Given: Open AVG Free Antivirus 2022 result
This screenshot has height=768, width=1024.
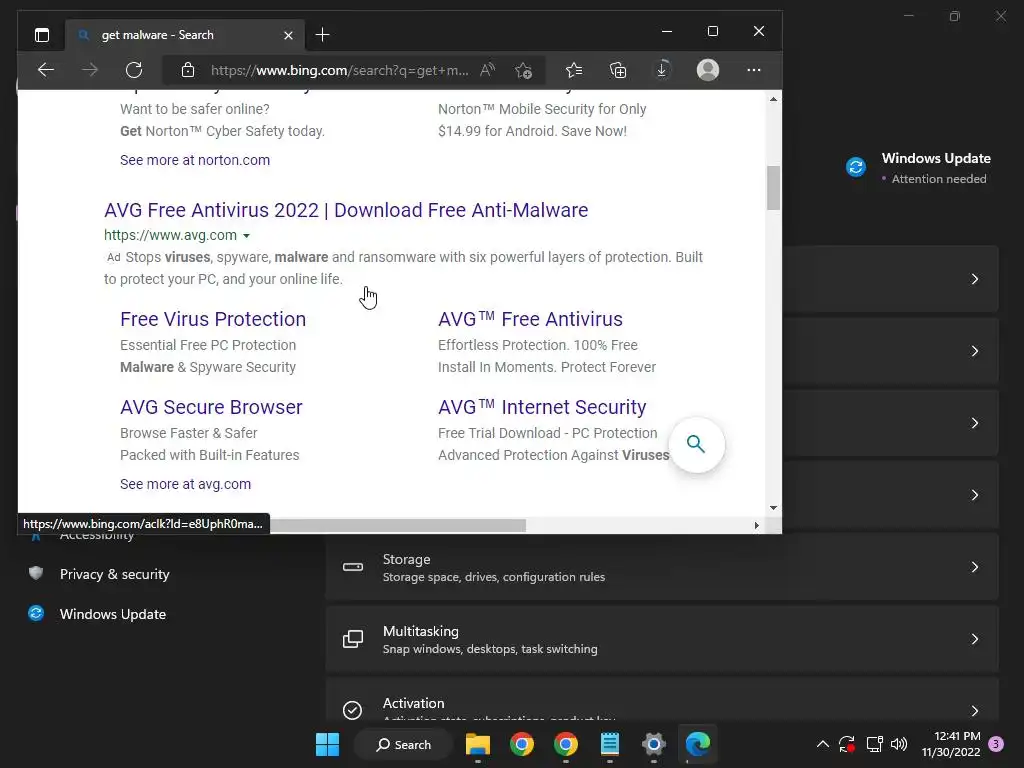Looking at the screenshot, I should point(346,210).
